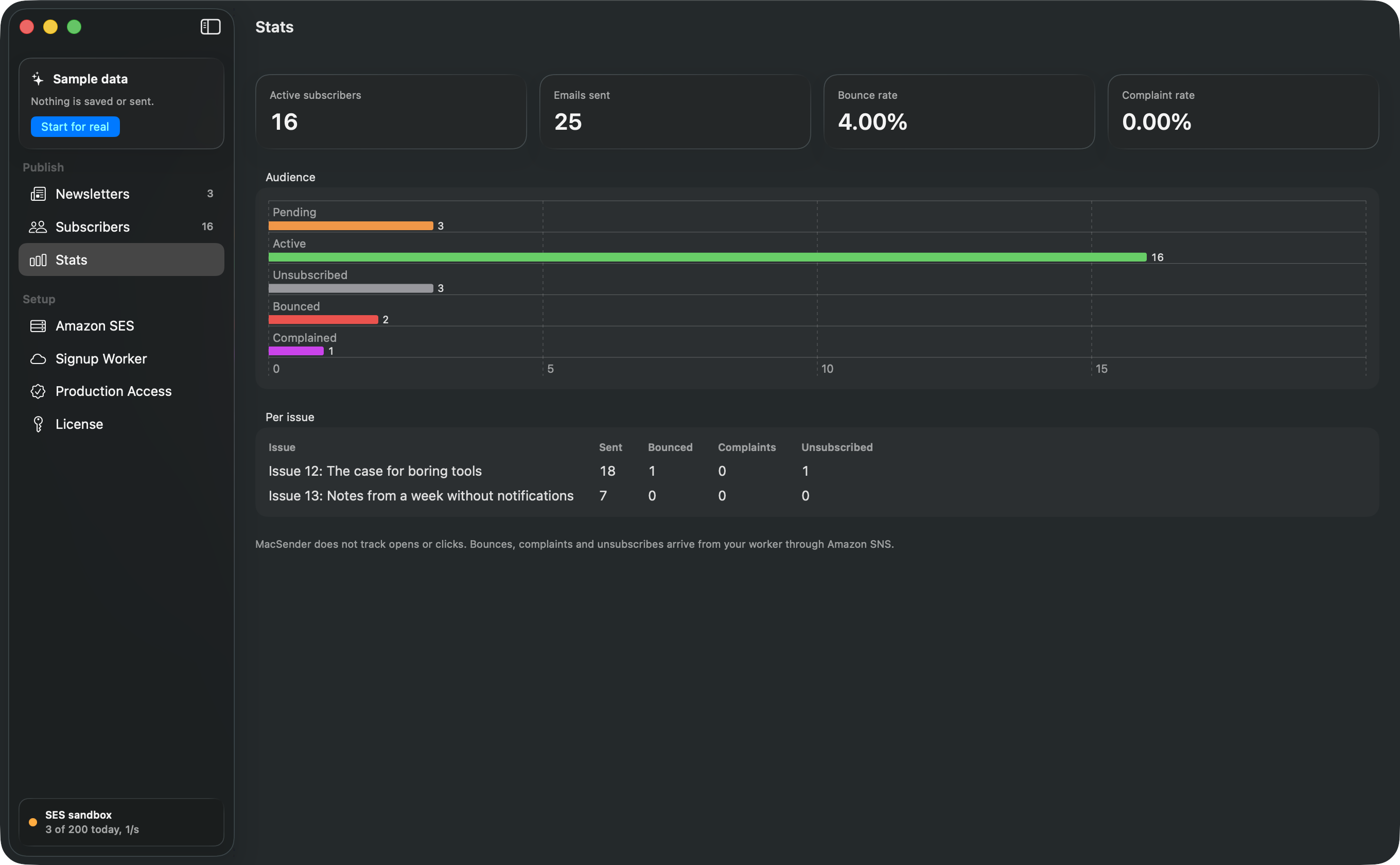Open Amazon SES setup

[x=121, y=326]
